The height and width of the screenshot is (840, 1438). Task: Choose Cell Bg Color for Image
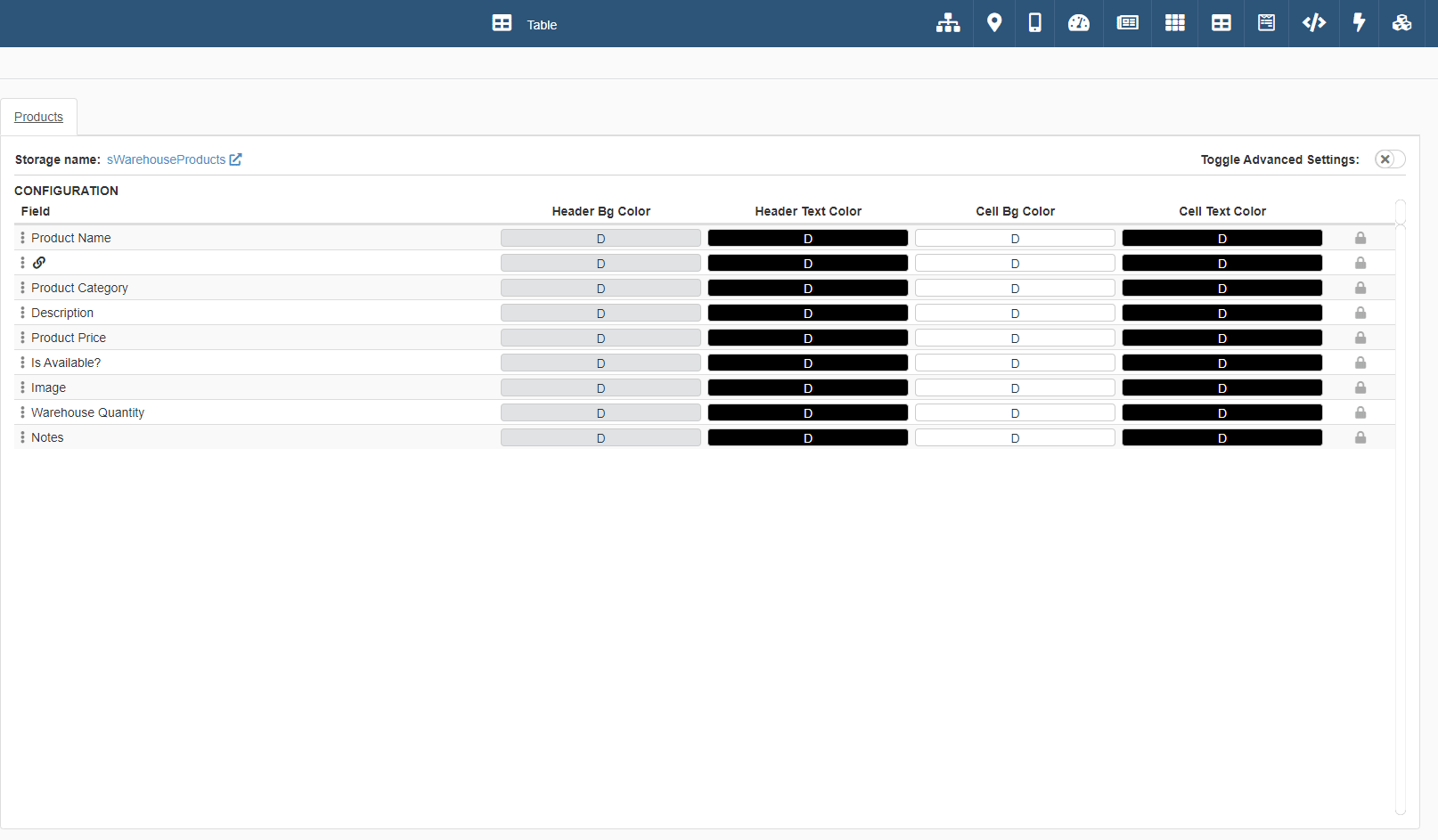coord(1015,387)
